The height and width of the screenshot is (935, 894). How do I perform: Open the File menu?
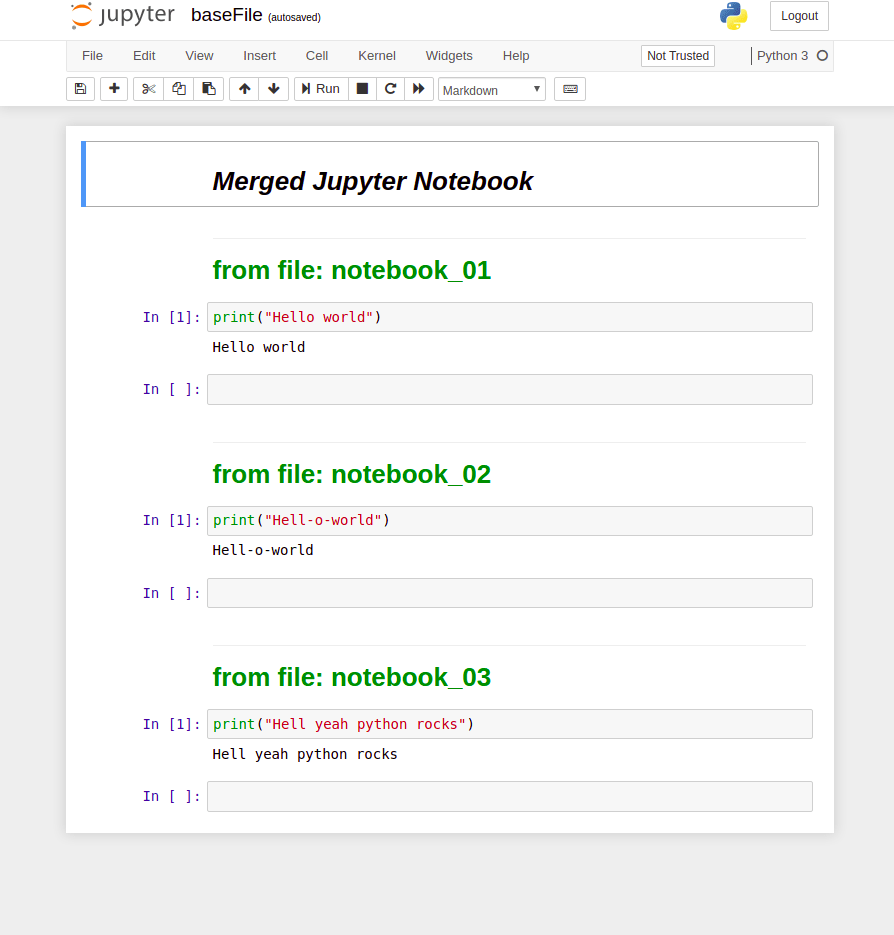pos(92,56)
